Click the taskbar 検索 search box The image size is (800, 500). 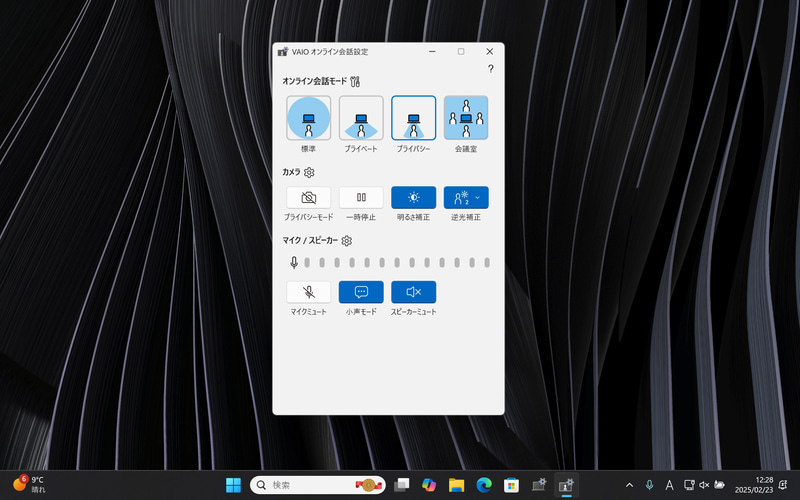tap(317, 485)
